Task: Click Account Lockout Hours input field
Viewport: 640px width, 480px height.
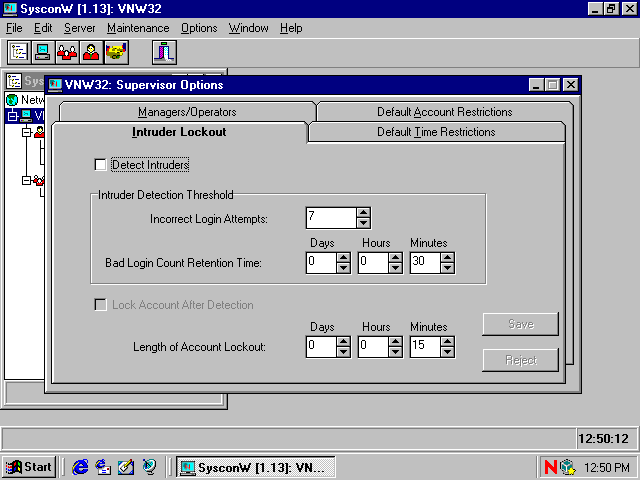Action: [373, 347]
